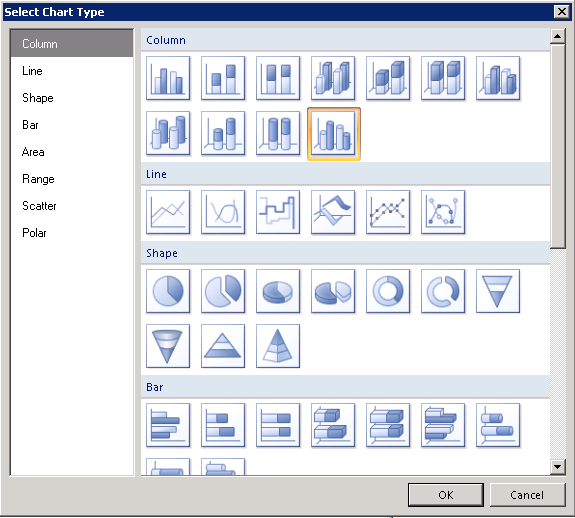Click the scrollbar up arrow

pyautogui.click(x=558, y=36)
